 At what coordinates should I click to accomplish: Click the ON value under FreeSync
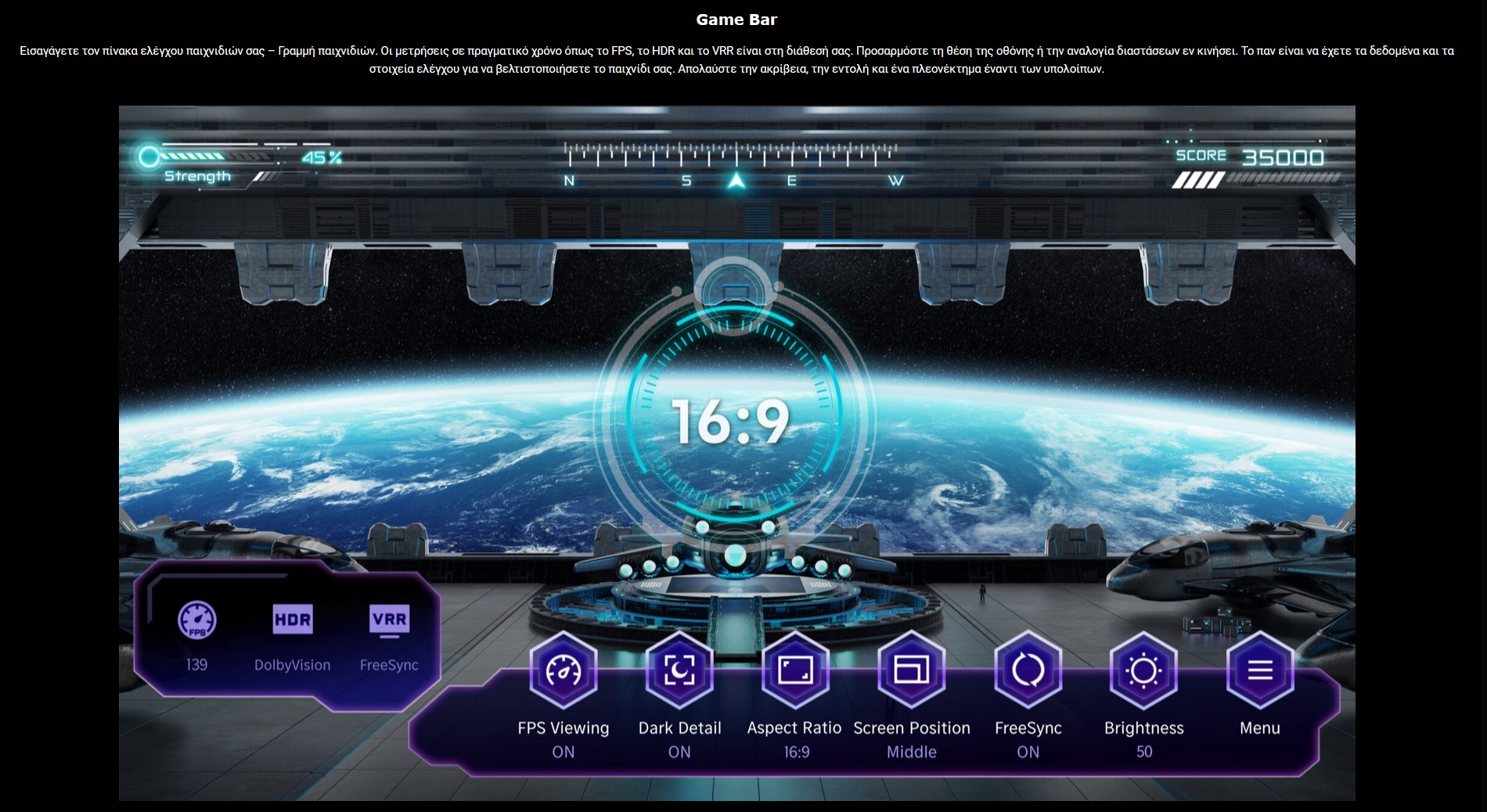click(x=1028, y=752)
